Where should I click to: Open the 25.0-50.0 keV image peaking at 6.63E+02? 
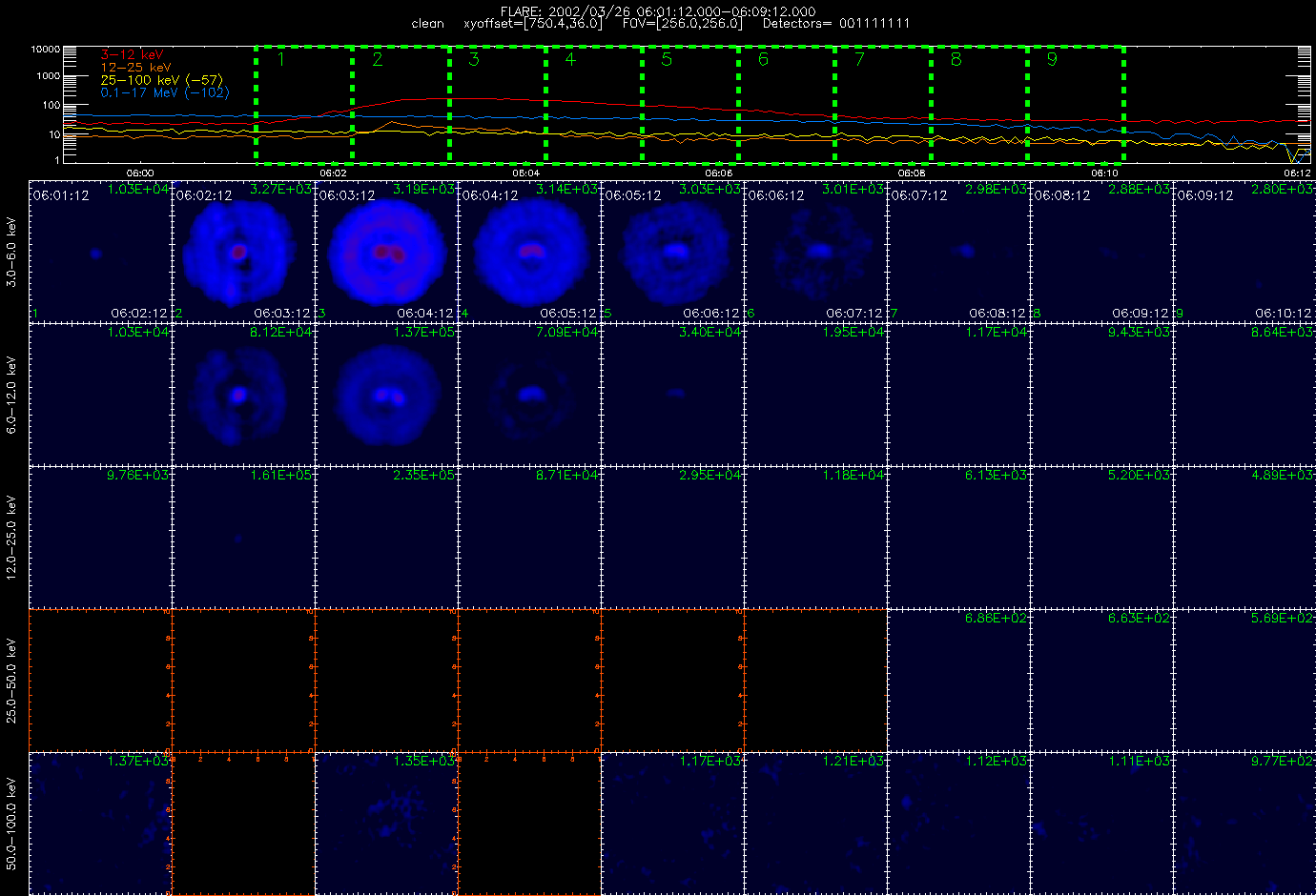click(x=1101, y=681)
